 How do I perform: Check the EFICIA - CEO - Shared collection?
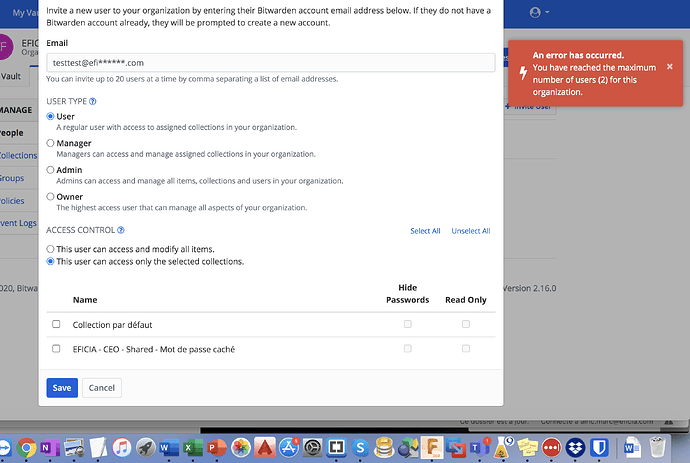(56, 349)
